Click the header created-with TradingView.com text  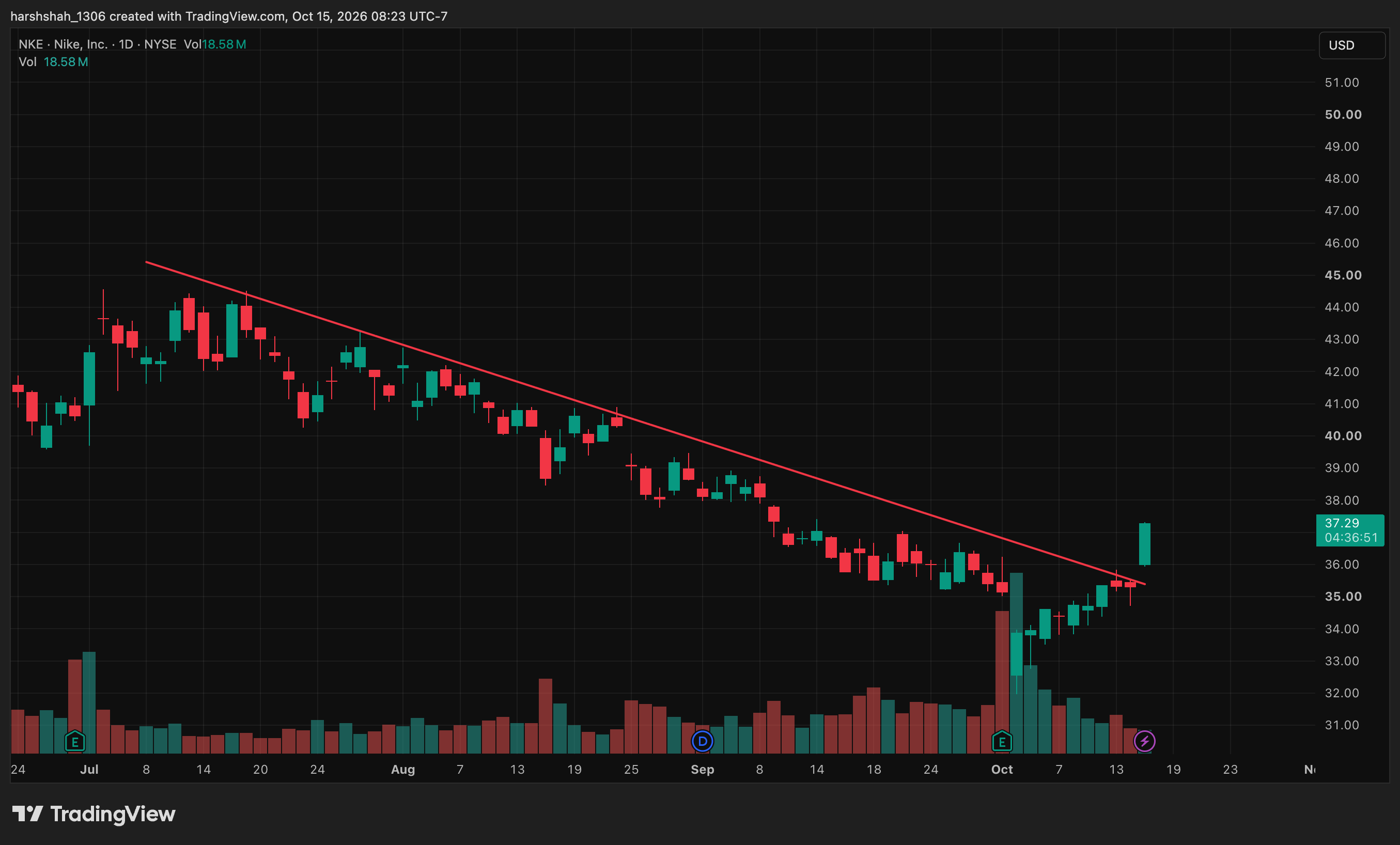pos(228,16)
